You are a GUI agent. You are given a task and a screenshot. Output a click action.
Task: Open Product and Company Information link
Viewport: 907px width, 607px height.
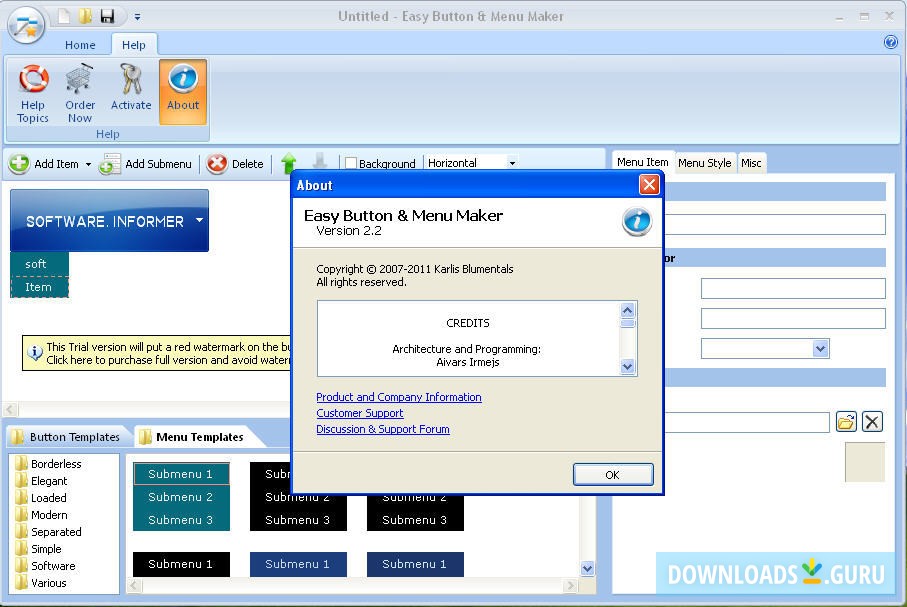pyautogui.click(x=399, y=397)
